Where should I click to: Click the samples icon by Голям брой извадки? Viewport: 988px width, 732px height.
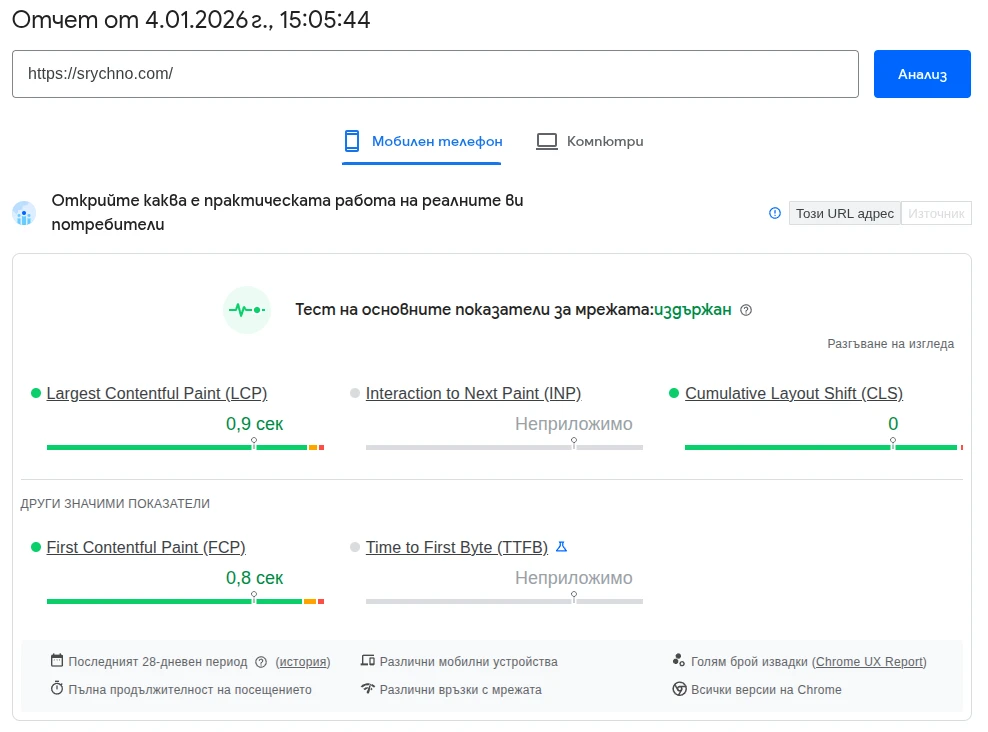679,661
